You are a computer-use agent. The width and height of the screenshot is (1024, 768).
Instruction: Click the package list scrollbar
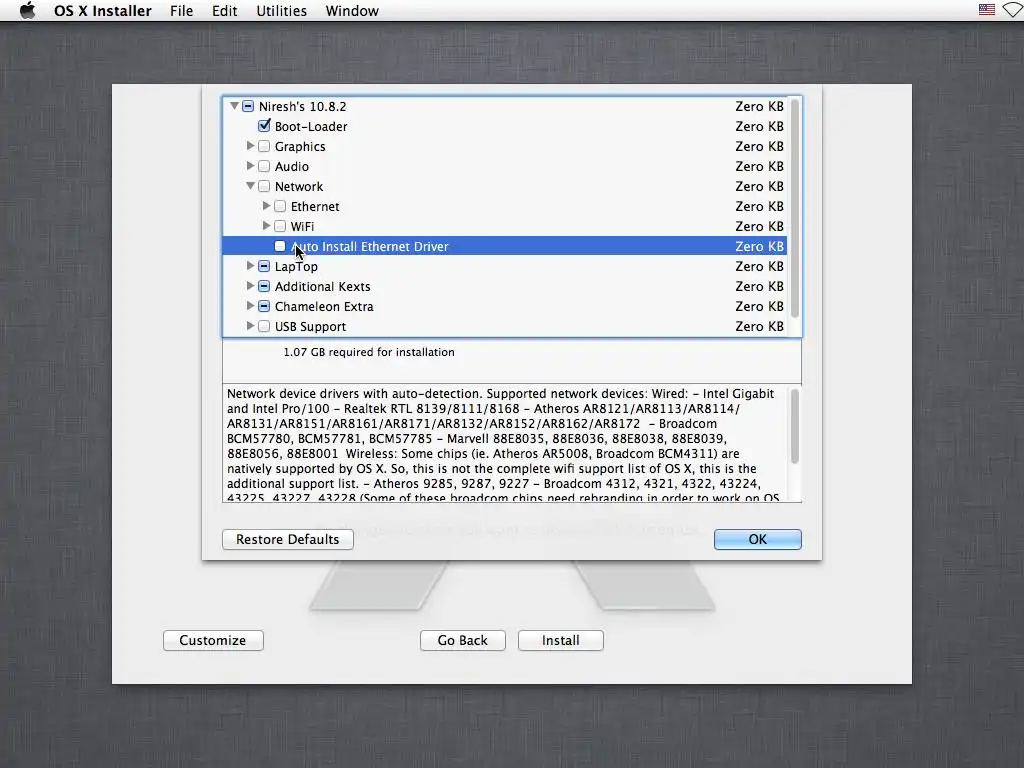point(795,209)
